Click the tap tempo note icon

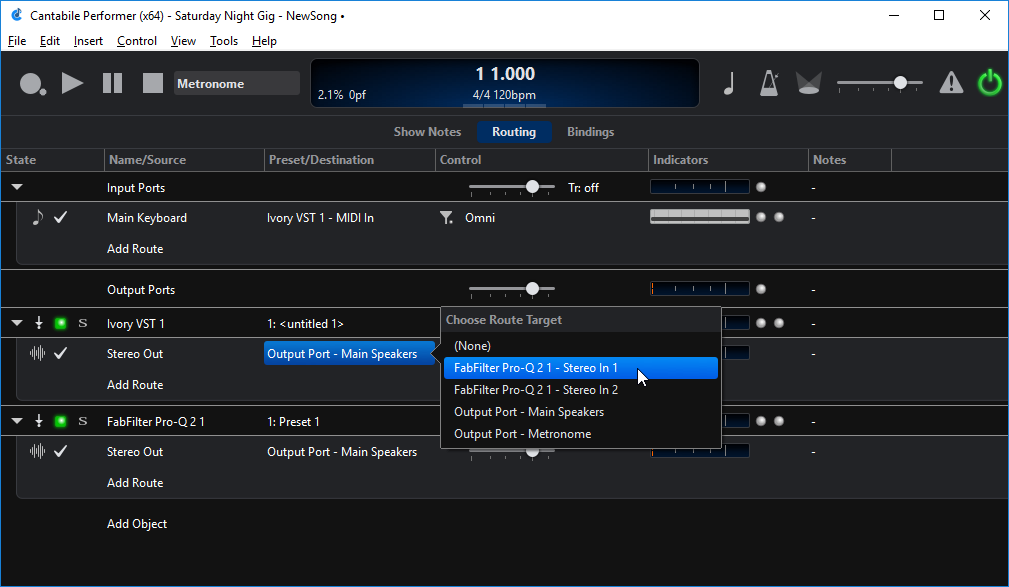click(729, 84)
